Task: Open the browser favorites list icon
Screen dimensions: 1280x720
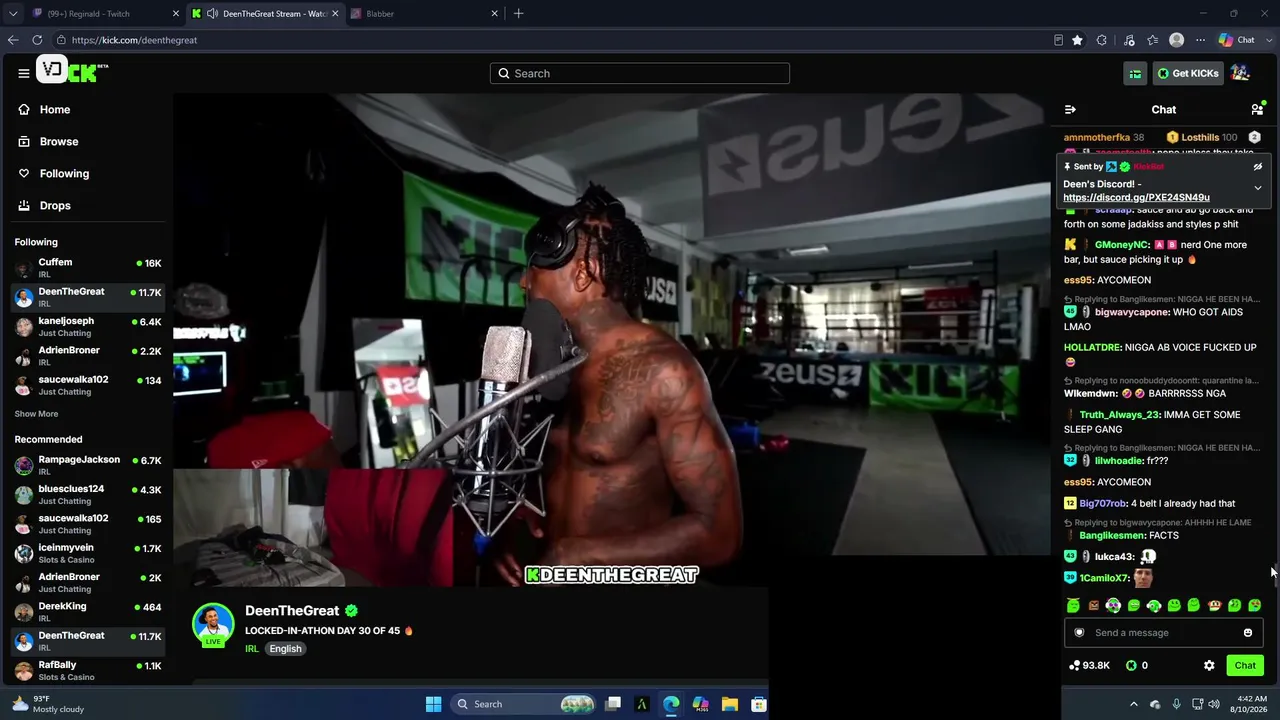Action: pos(1153,40)
